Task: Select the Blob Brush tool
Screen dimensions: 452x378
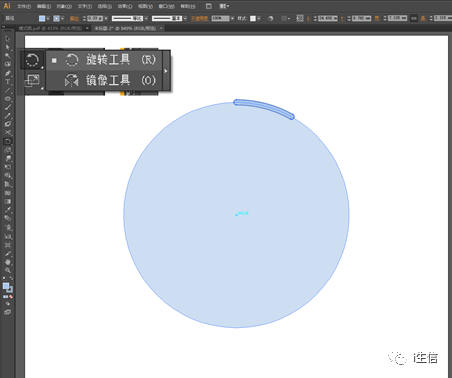Action: (x=8, y=124)
